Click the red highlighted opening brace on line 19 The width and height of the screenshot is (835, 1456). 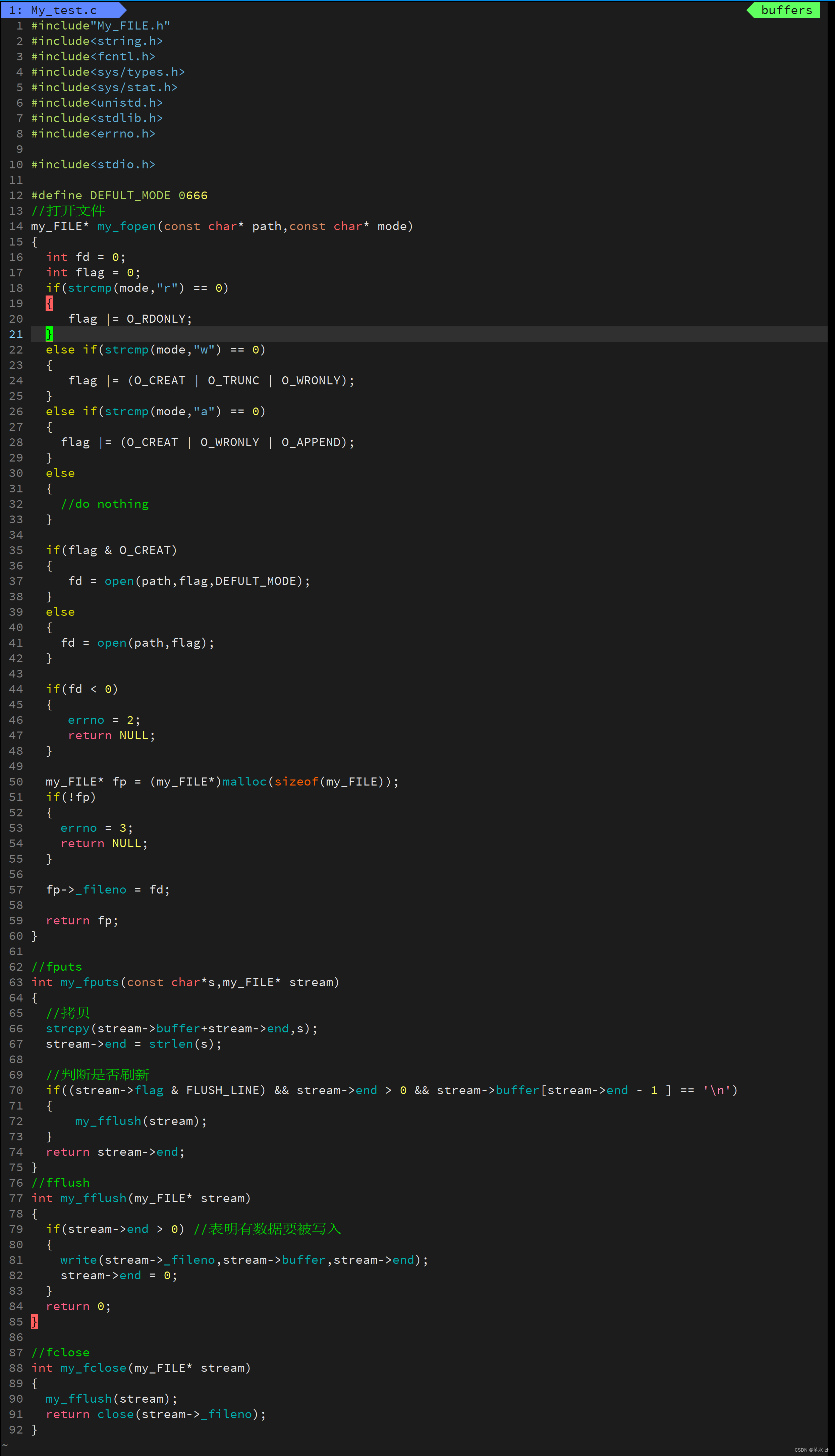[49, 303]
